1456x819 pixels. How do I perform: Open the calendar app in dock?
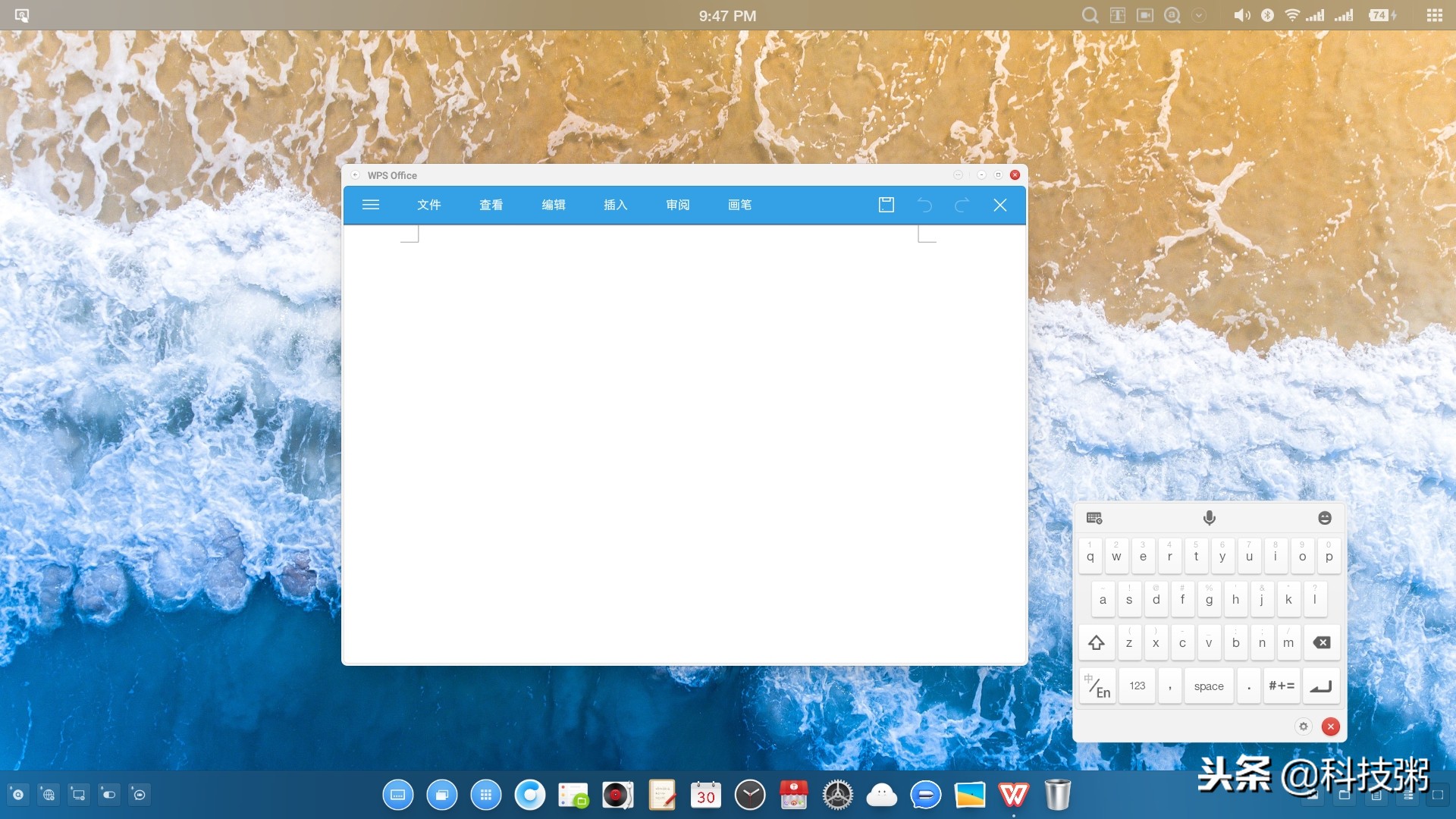pos(705,795)
